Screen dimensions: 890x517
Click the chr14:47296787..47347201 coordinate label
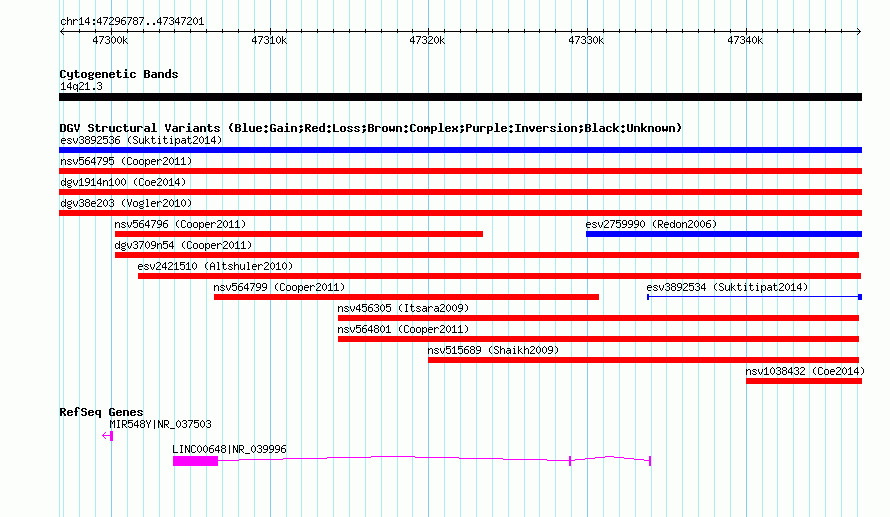[x=132, y=22]
